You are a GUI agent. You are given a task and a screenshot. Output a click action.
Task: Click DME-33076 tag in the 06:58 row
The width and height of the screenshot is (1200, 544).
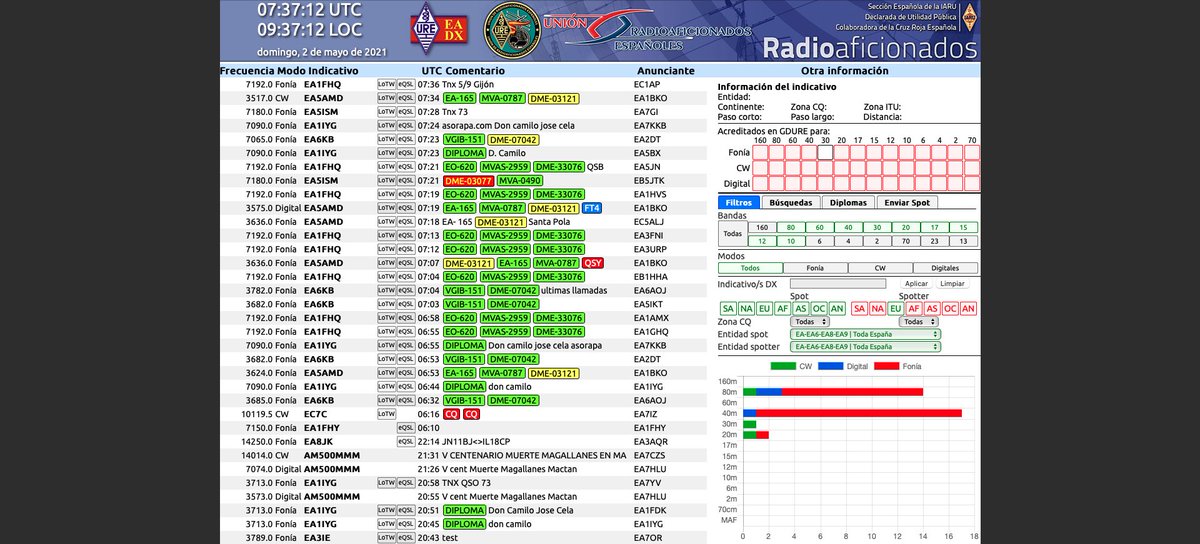pyautogui.click(x=559, y=318)
